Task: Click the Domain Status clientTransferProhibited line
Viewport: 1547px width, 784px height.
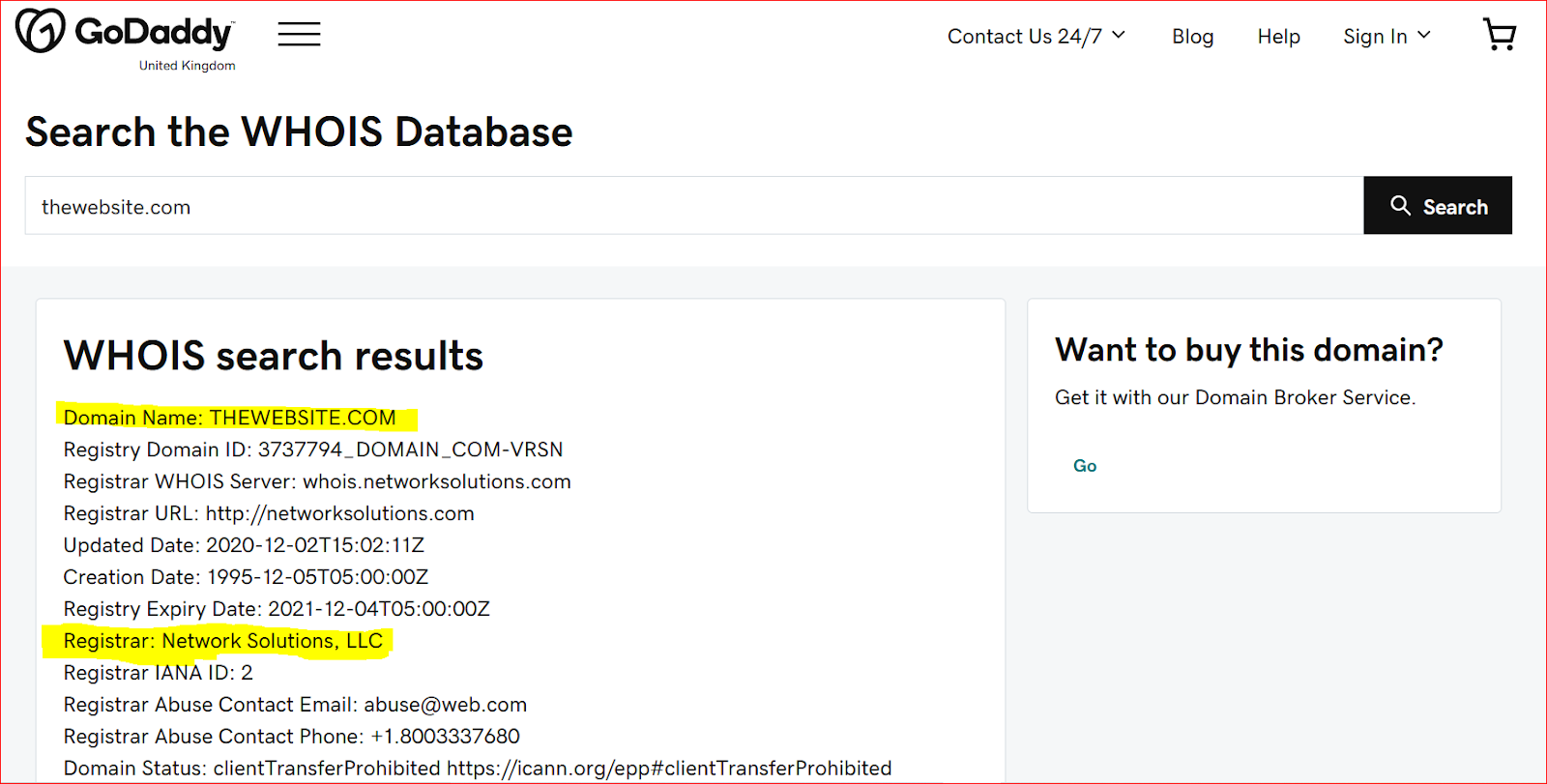Action: [x=478, y=769]
